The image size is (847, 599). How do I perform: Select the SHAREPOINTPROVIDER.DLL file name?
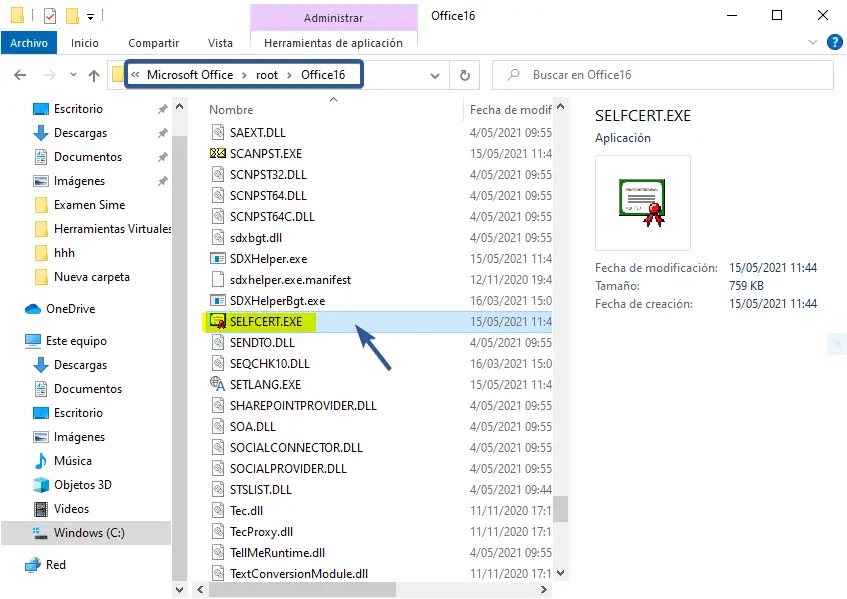303,406
